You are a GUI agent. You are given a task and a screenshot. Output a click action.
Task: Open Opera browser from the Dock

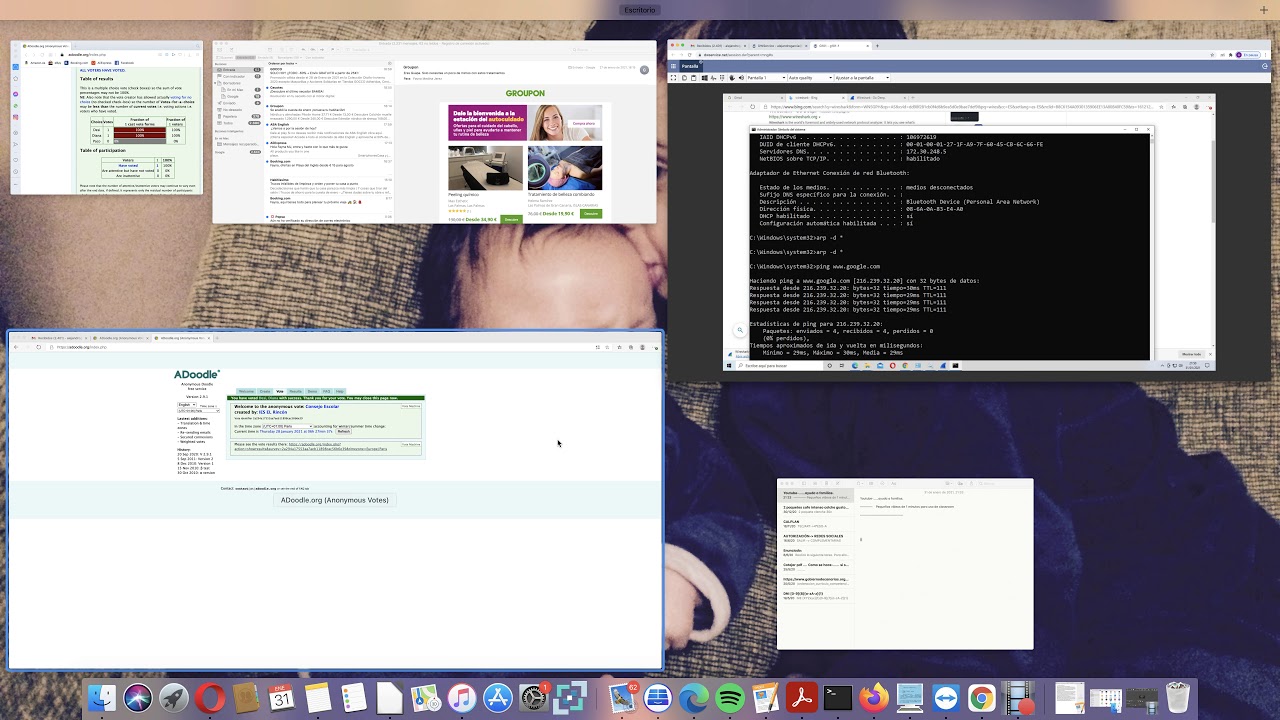click(x=210, y=698)
